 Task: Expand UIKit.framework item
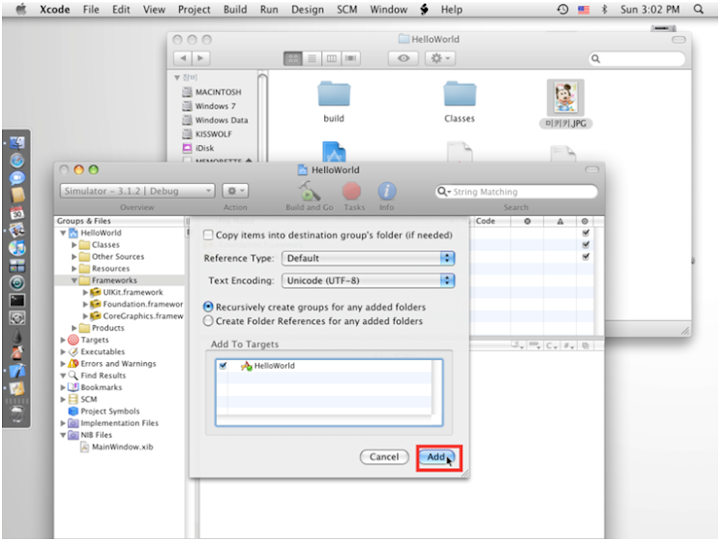[85, 292]
